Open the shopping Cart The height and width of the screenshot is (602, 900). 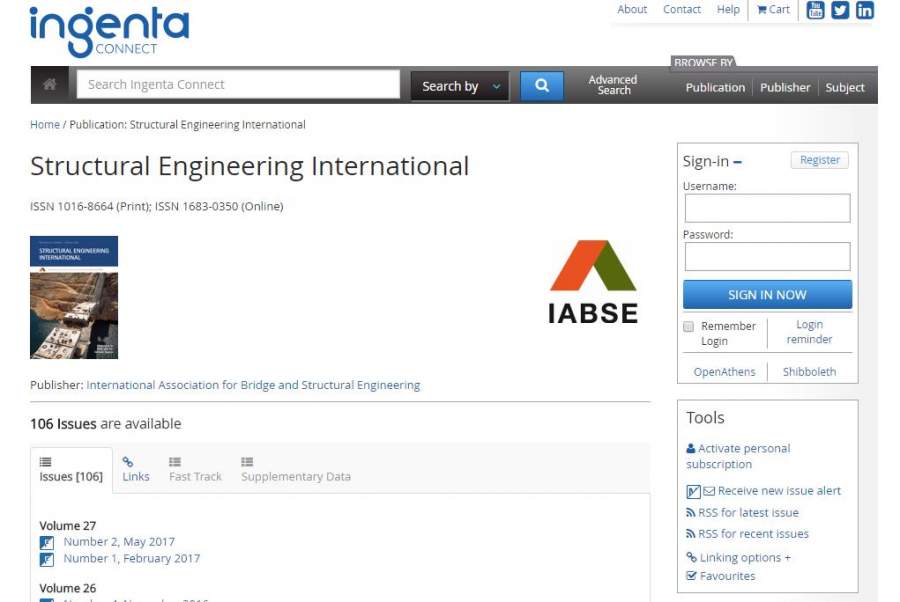[773, 9]
